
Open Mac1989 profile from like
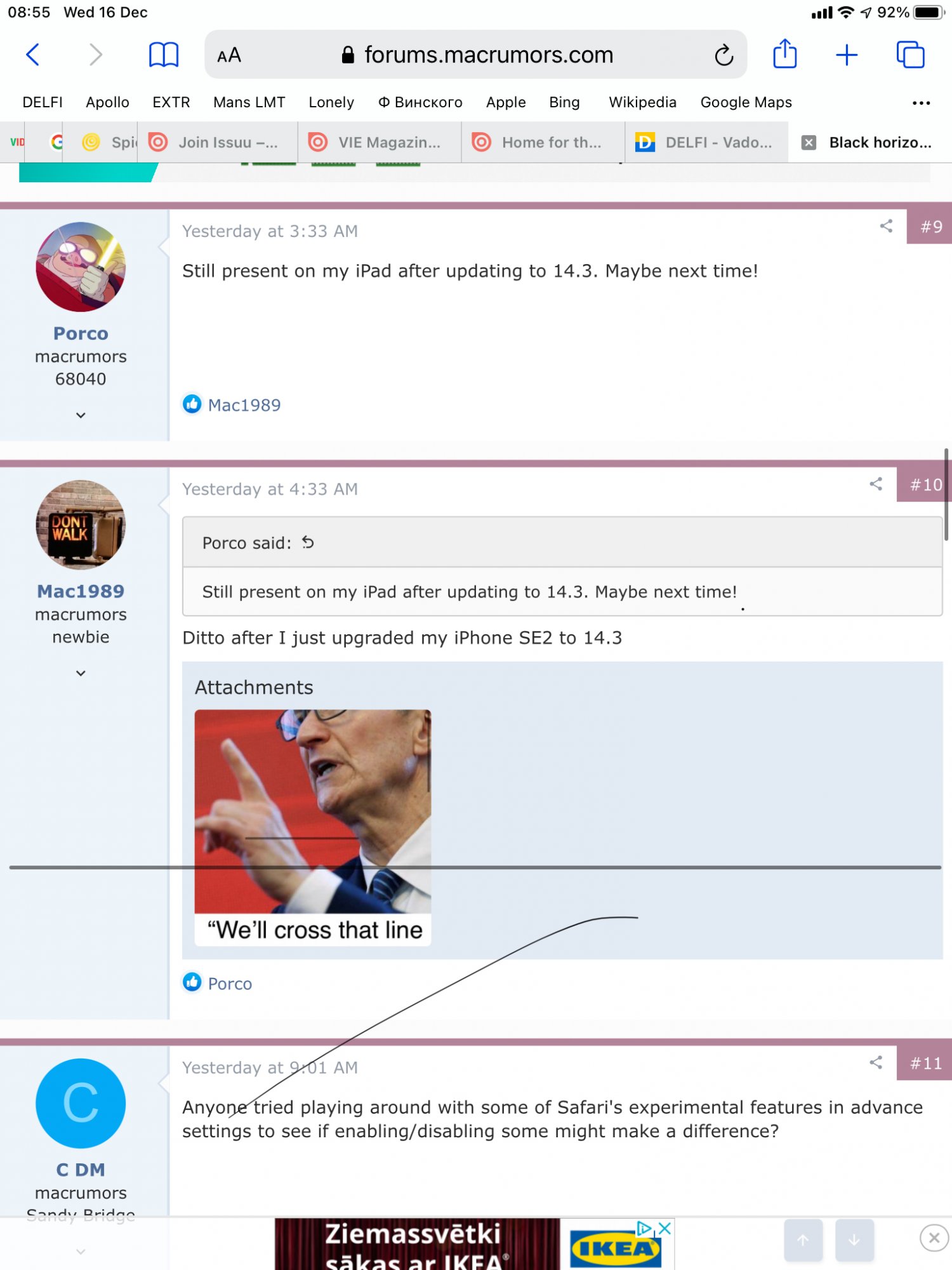pos(244,405)
